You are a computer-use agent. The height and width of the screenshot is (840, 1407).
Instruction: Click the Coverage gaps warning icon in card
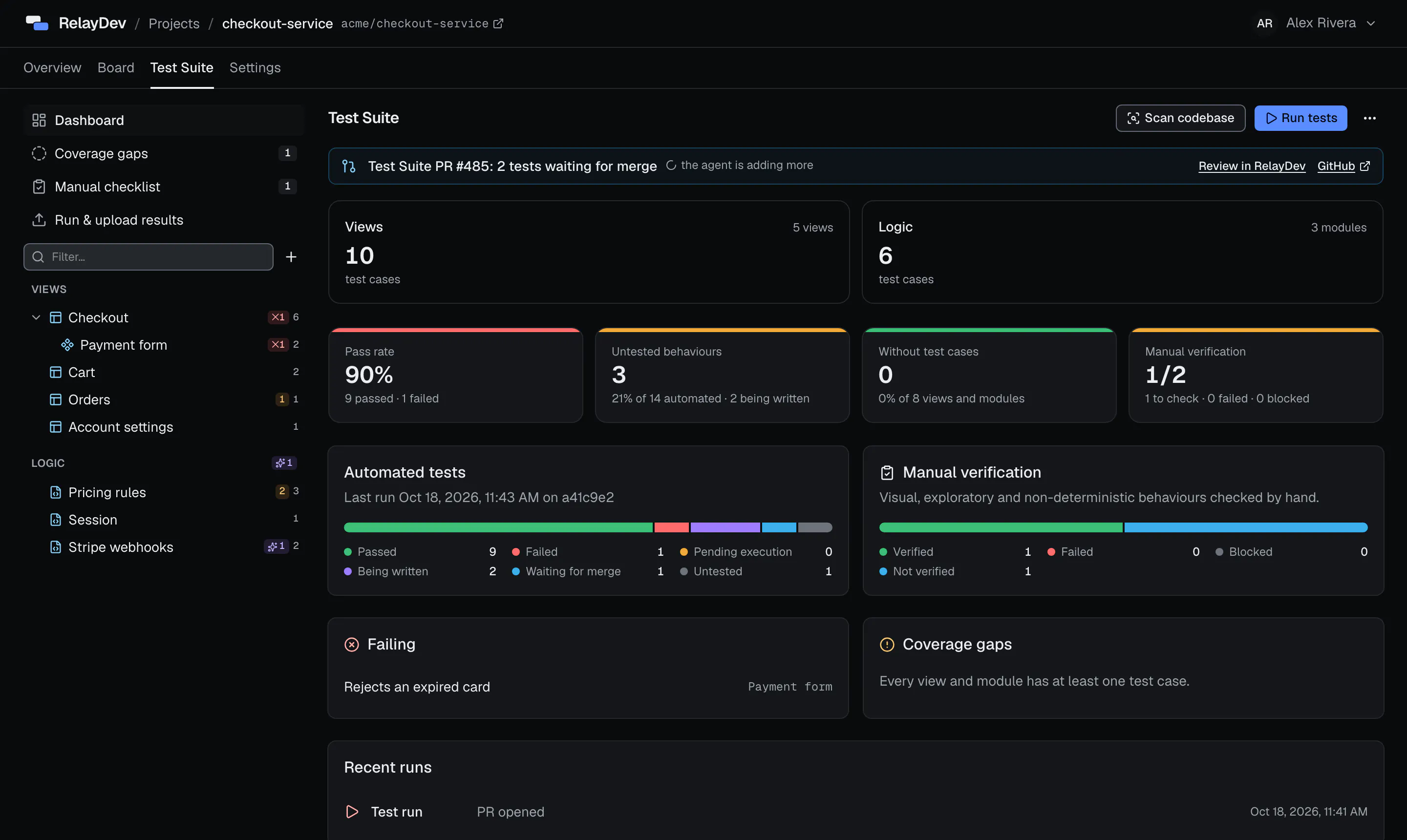(887, 644)
